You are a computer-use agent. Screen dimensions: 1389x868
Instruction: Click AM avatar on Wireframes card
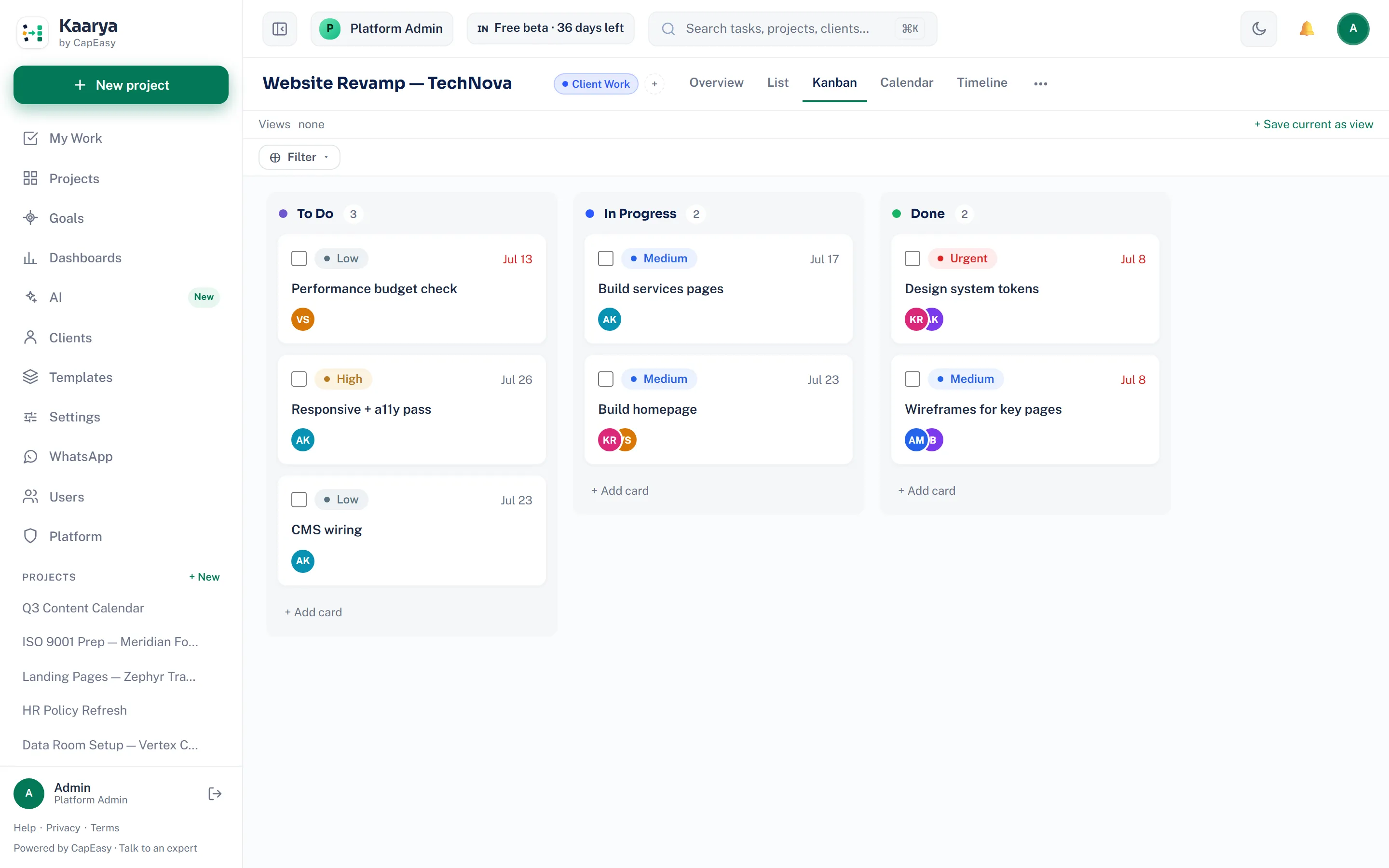pos(915,440)
